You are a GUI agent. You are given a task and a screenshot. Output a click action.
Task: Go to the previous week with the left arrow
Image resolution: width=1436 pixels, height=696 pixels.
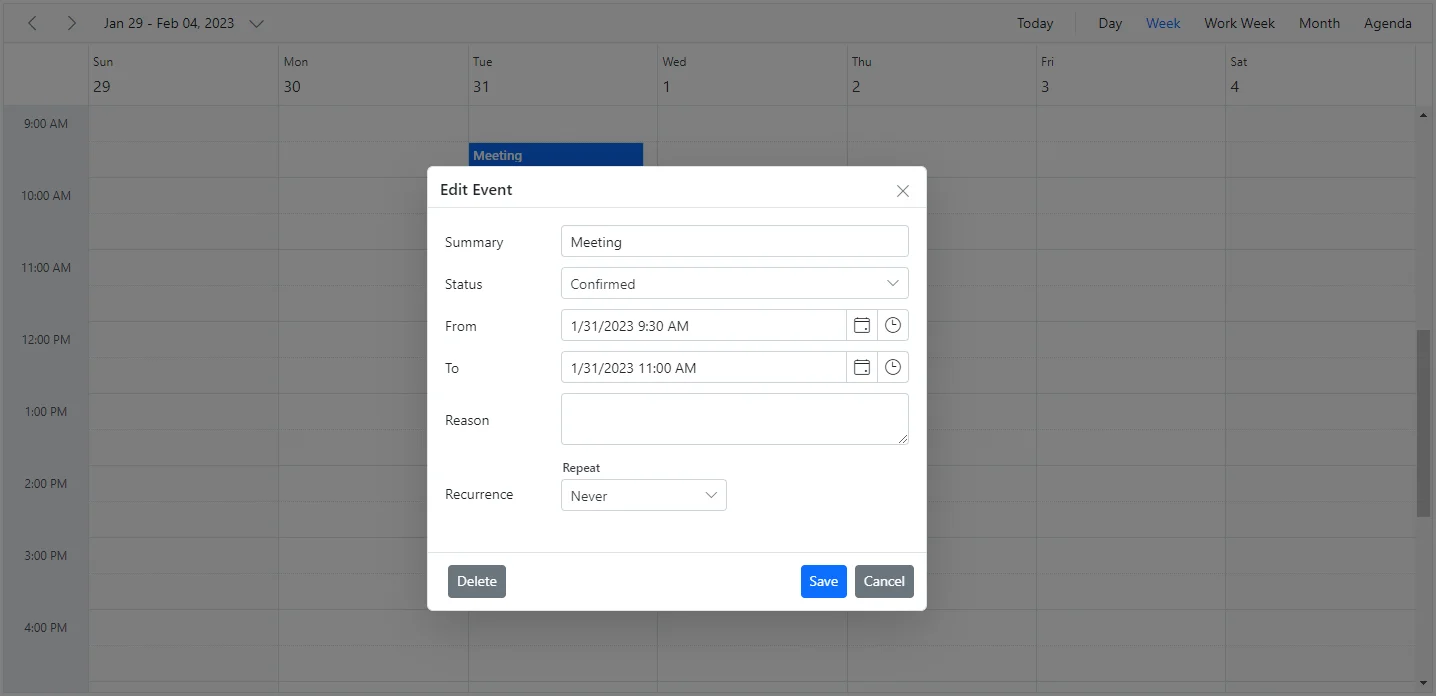(x=32, y=23)
